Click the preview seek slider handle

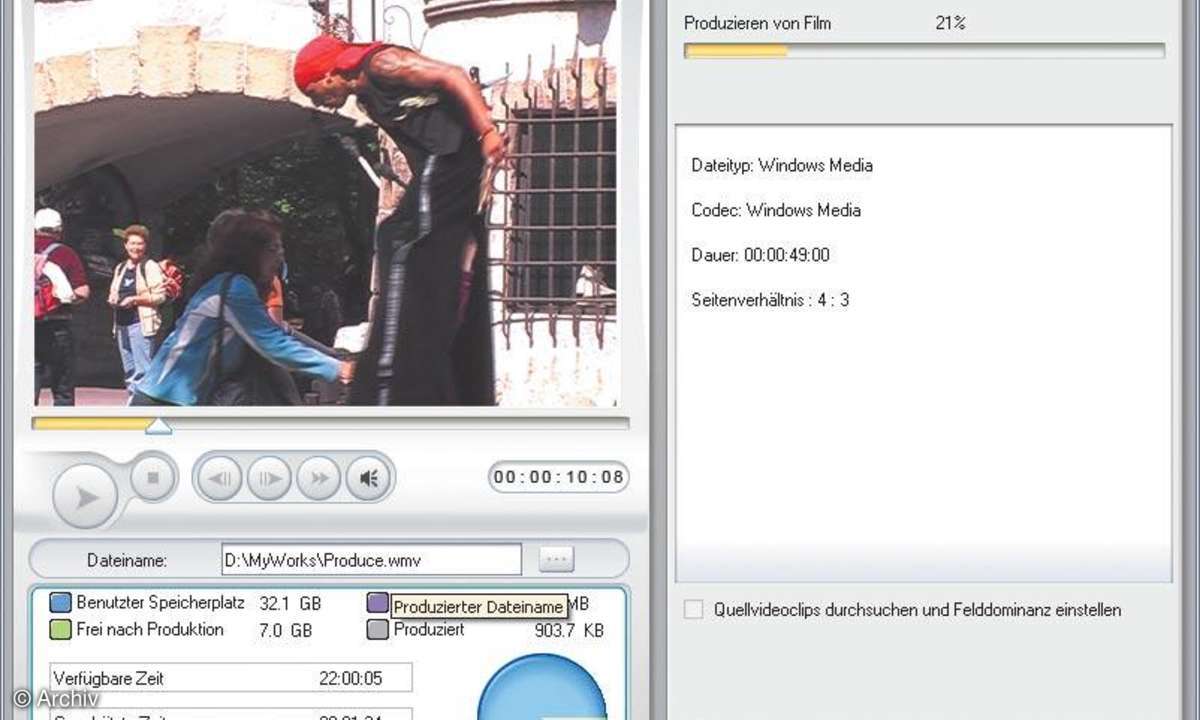point(158,426)
